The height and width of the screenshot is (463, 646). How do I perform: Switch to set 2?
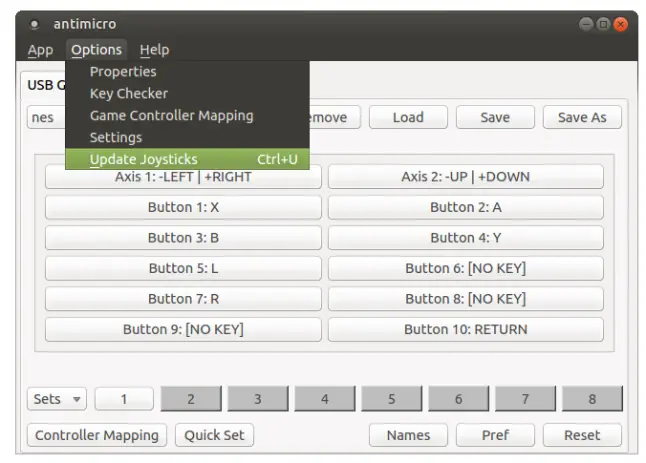[191, 399]
